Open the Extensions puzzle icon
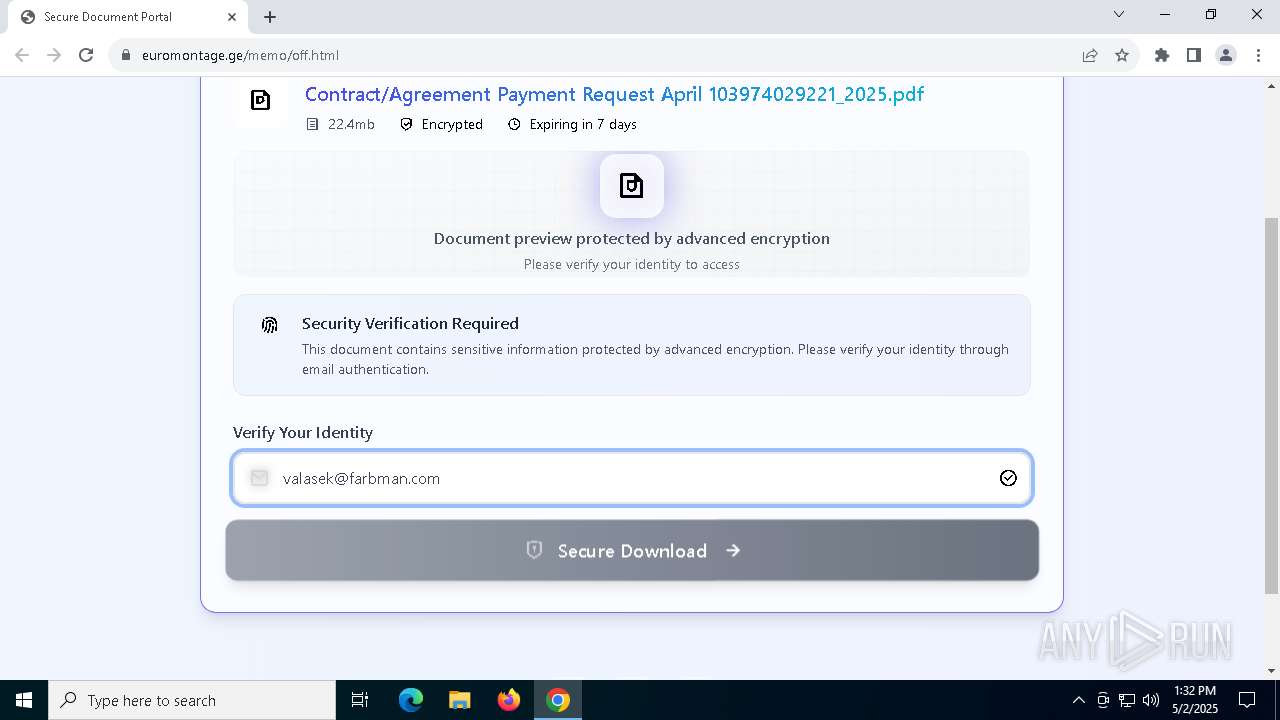This screenshot has height=720, width=1280. point(1162,55)
